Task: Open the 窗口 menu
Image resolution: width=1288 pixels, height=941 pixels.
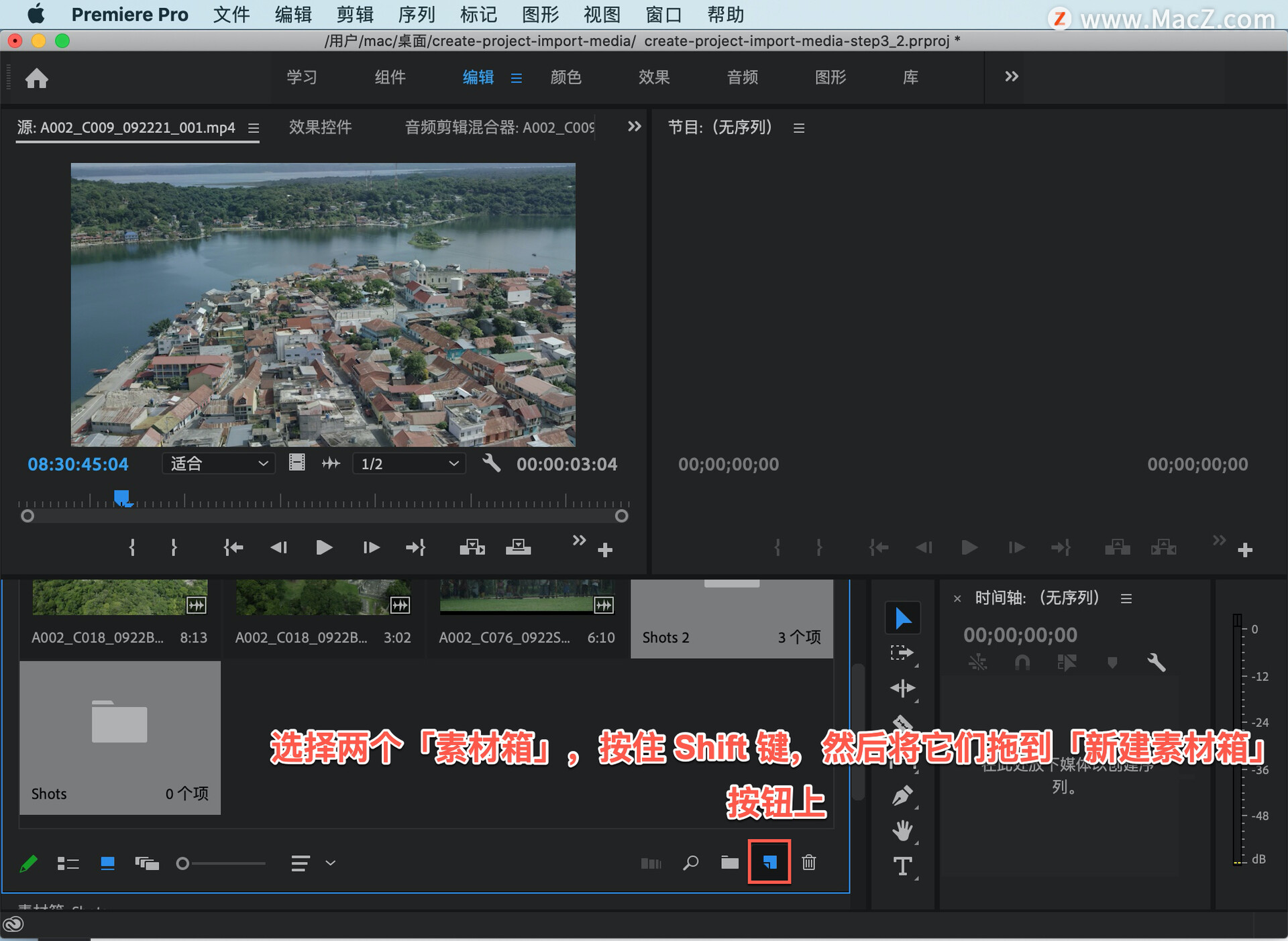Action: click(663, 14)
